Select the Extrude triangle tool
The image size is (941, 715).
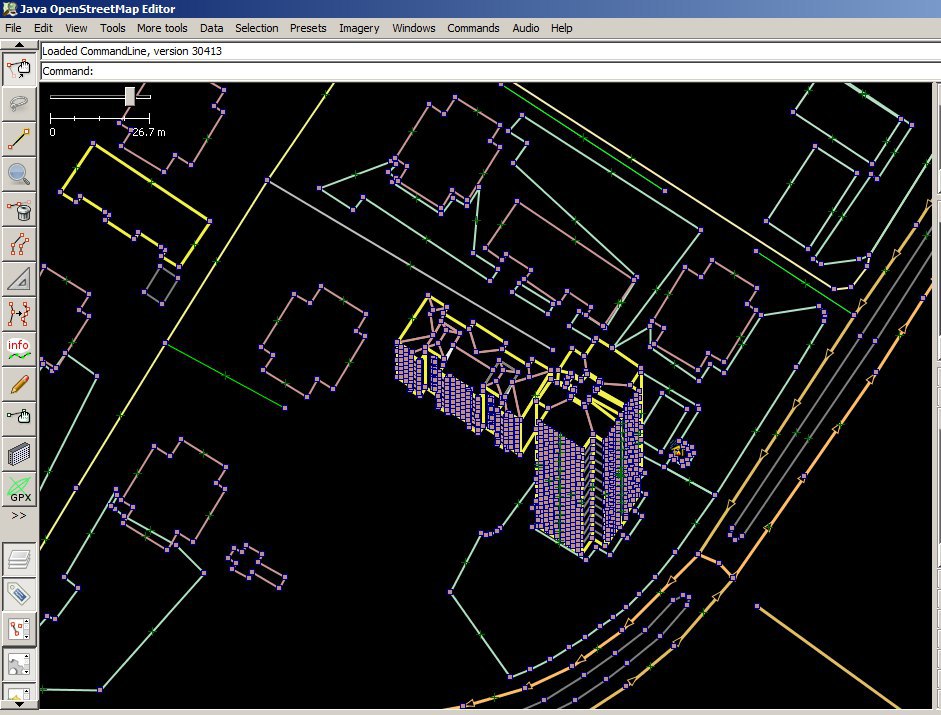[19, 279]
